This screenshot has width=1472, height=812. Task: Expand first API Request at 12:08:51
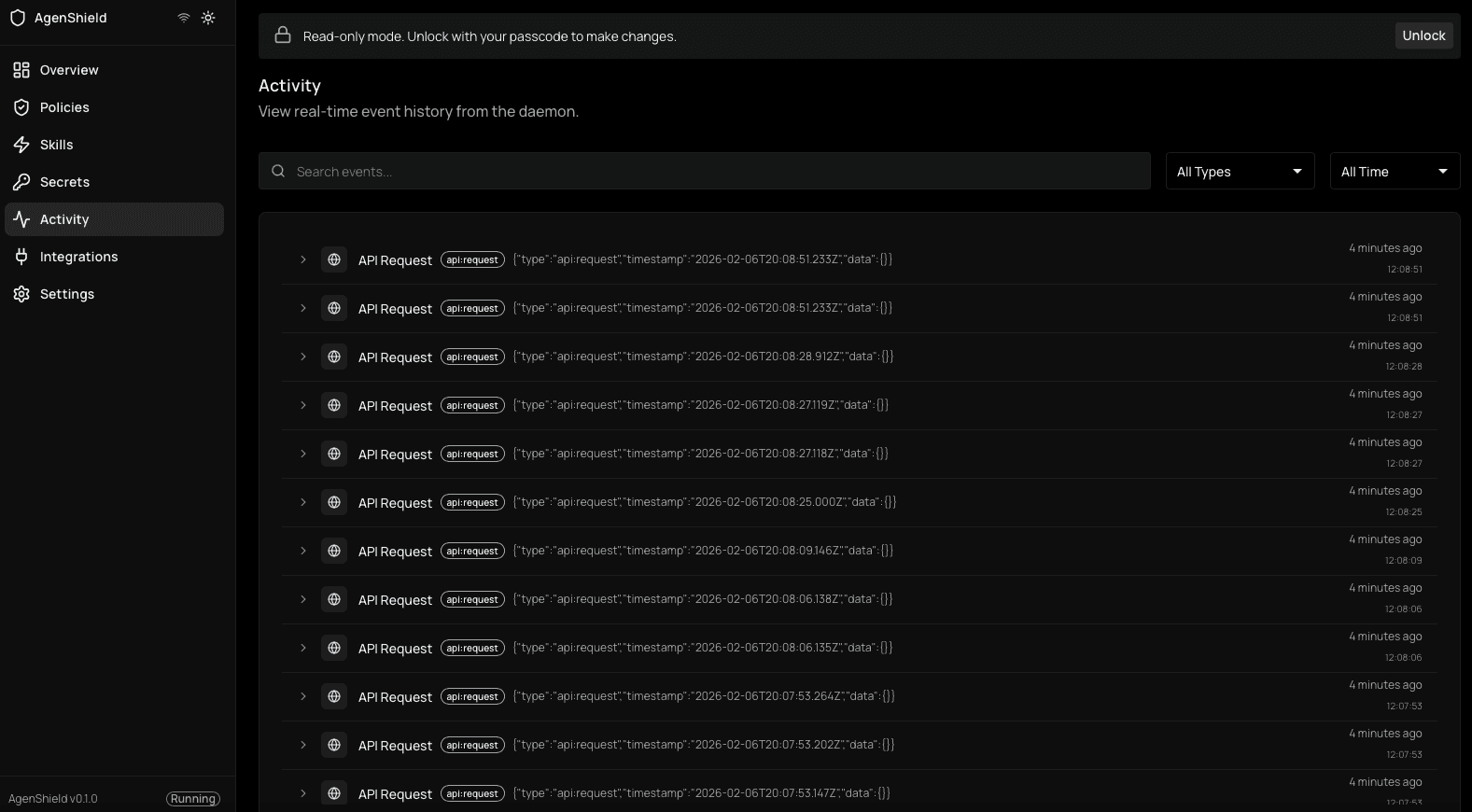click(x=303, y=259)
